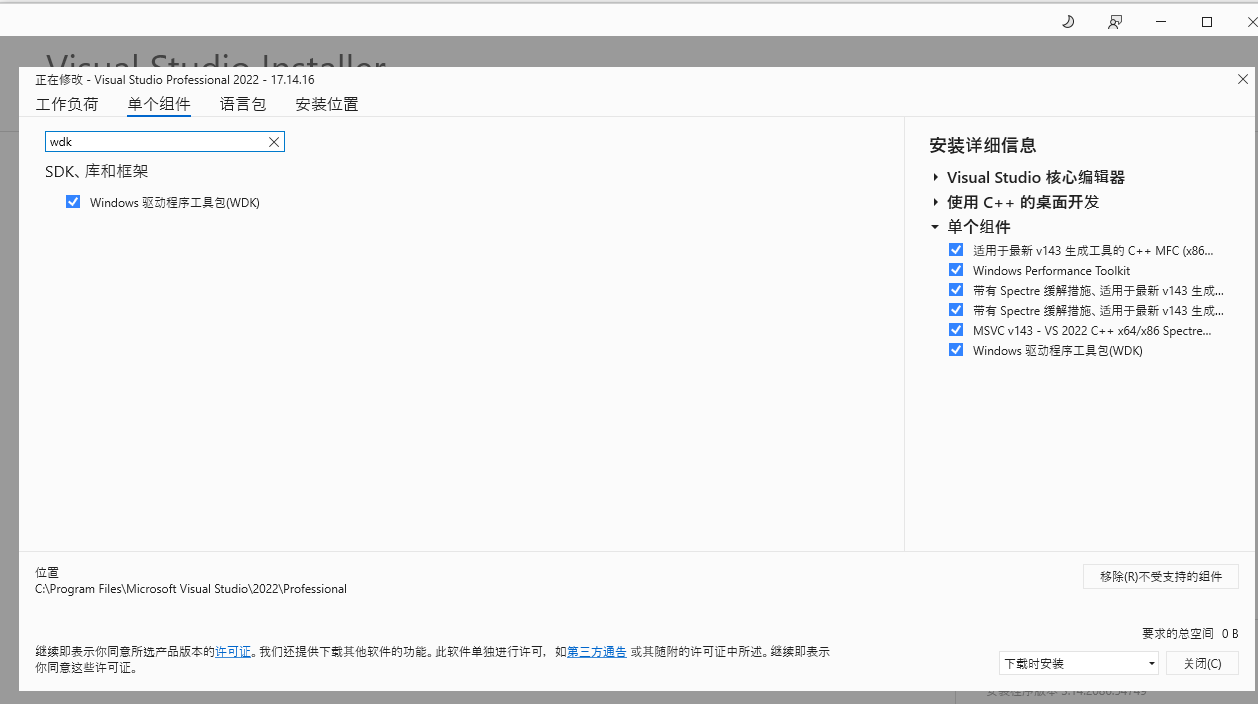
Task: Uncheck Windows 驱动程序工具包(WDK) in component list
Action: click(73, 201)
